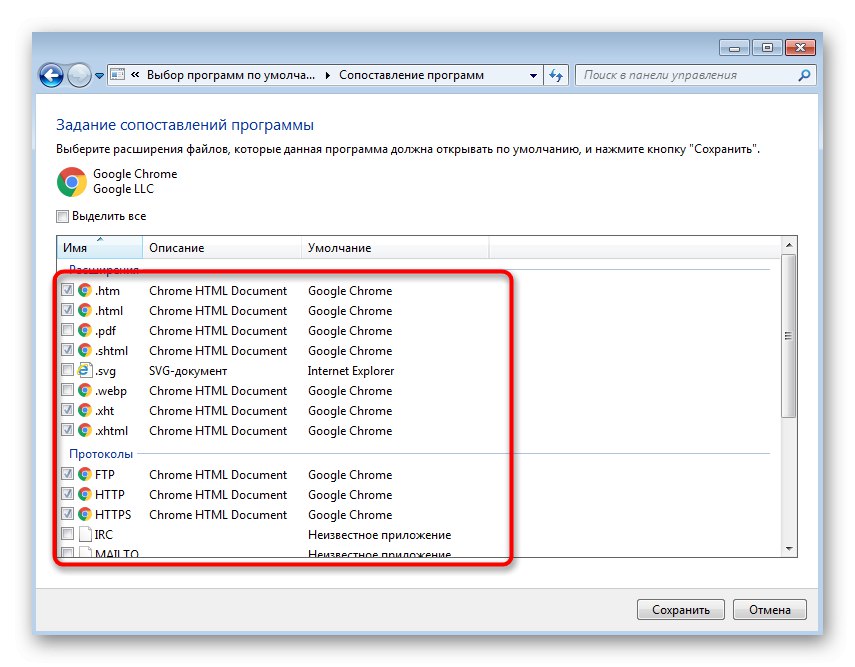Click the blank file icon beside IRC
This screenshot has width=855, height=667.
[x=85, y=535]
